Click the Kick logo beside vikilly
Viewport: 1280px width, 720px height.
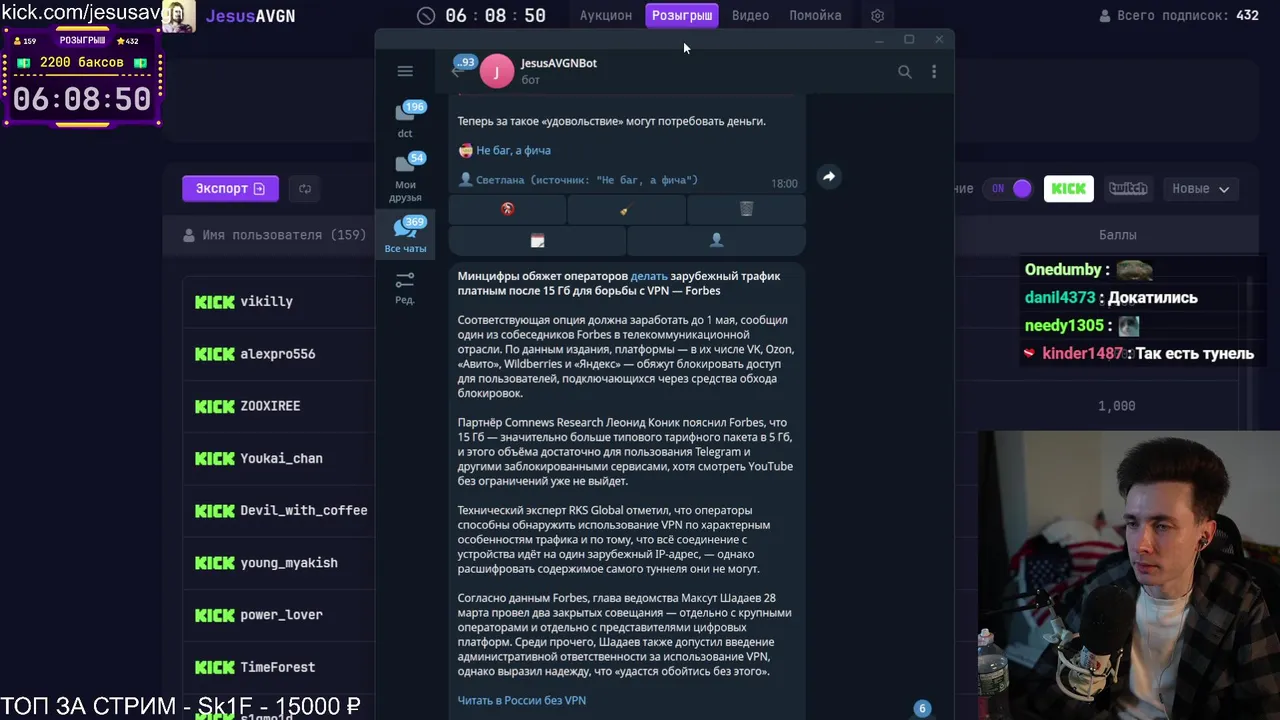click(214, 301)
